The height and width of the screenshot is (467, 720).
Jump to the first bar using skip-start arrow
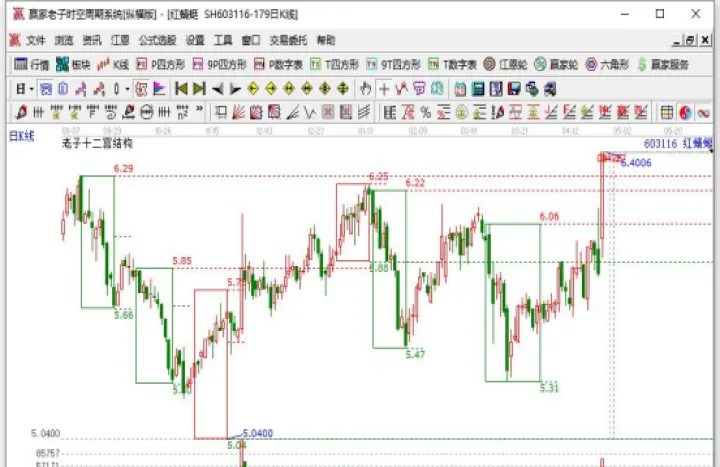pyautogui.click(x=181, y=88)
